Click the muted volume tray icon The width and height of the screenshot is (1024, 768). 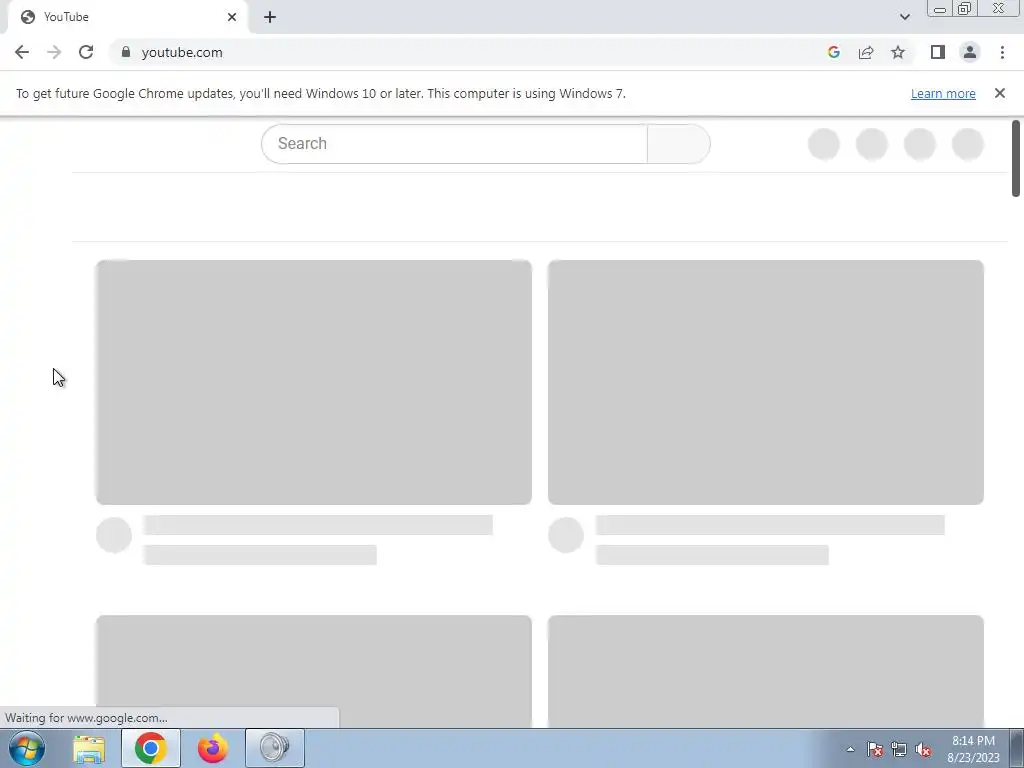[x=923, y=749]
